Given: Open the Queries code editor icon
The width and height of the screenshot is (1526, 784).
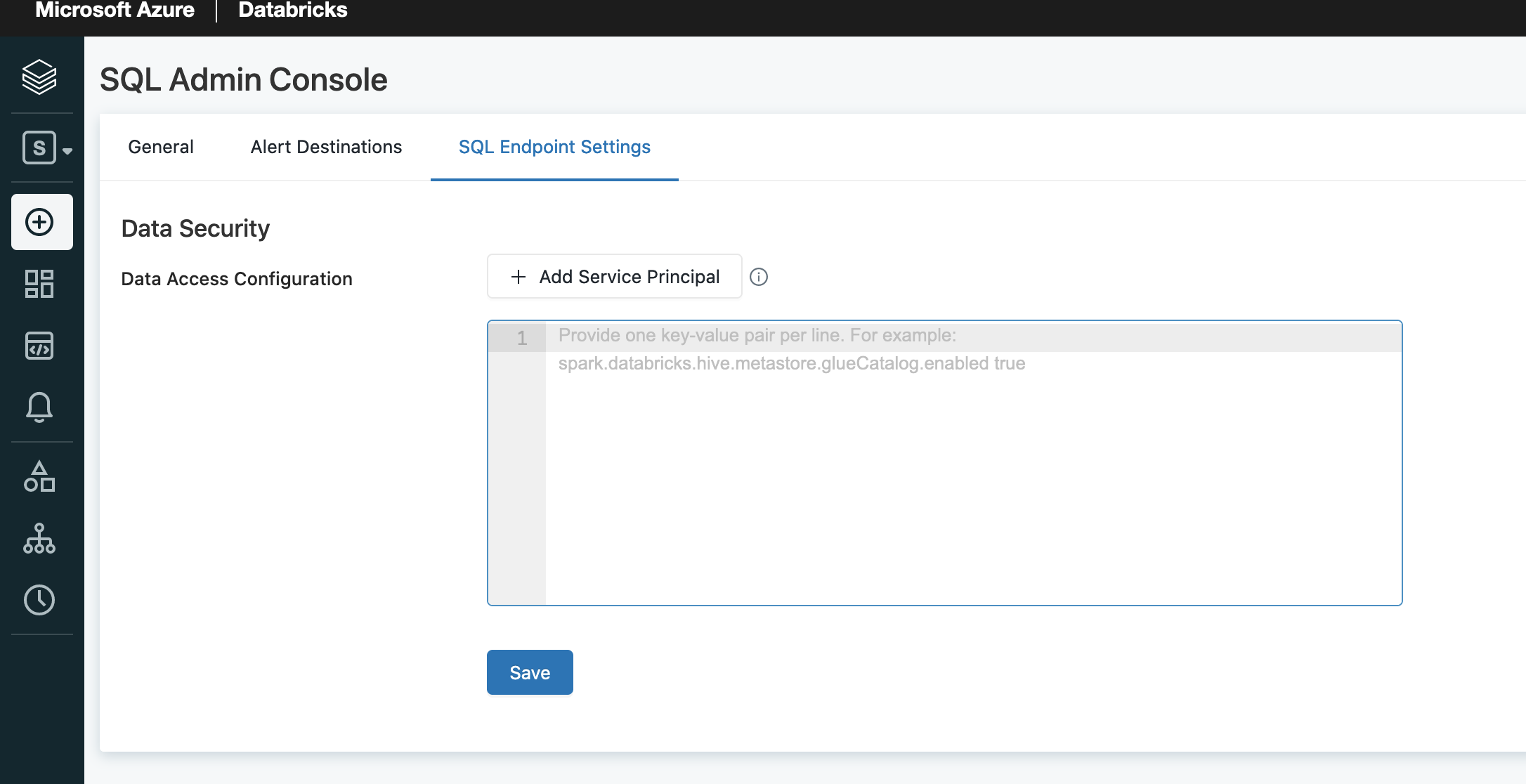Looking at the screenshot, I should coord(39,346).
